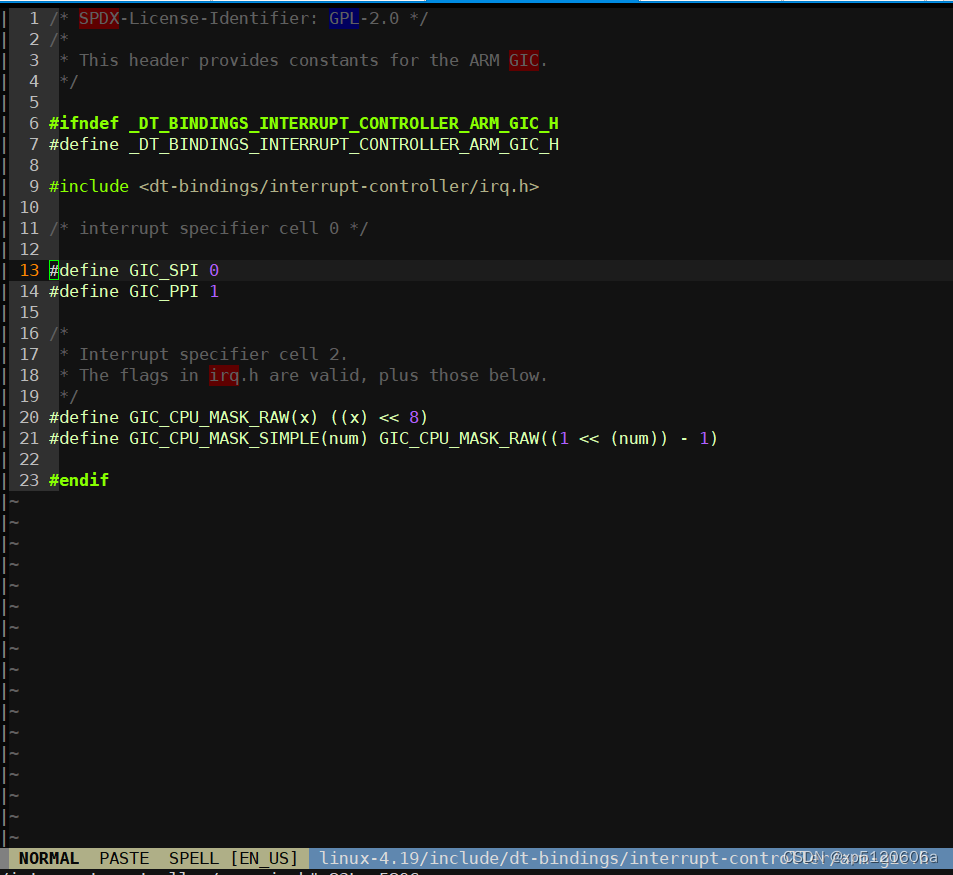Image resolution: width=953 pixels, height=875 pixels.
Task: Click the number 8 on line 20
Action: 414,417
